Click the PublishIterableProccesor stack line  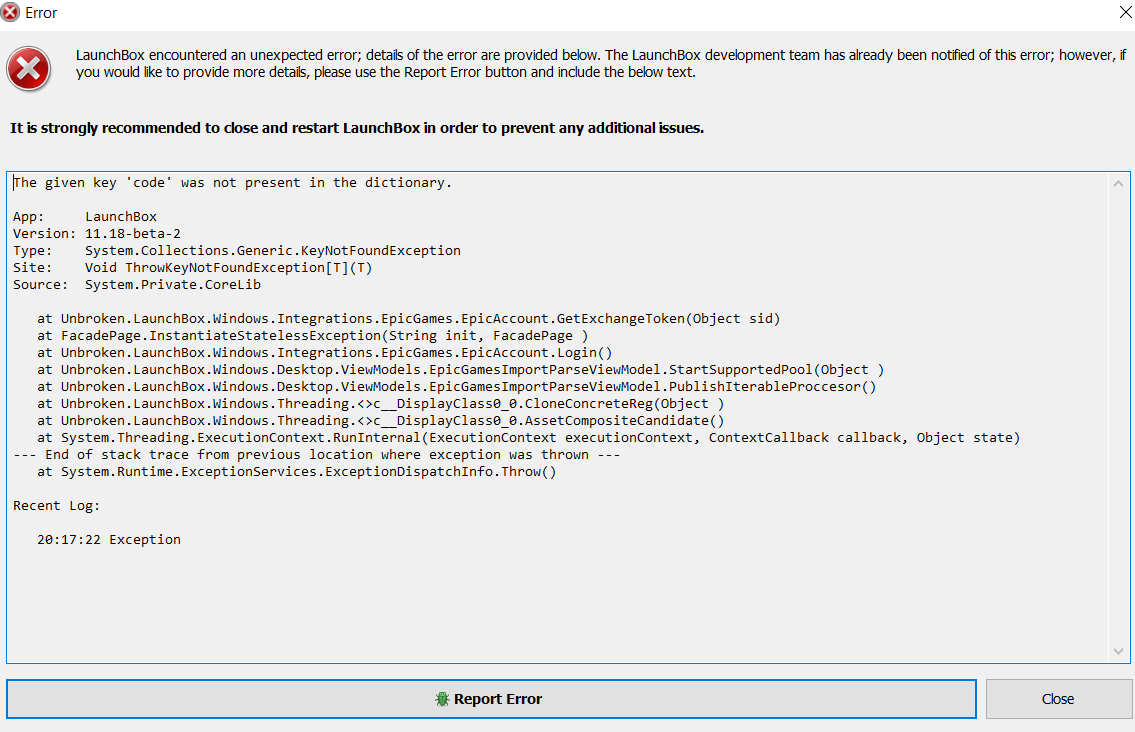click(457, 387)
